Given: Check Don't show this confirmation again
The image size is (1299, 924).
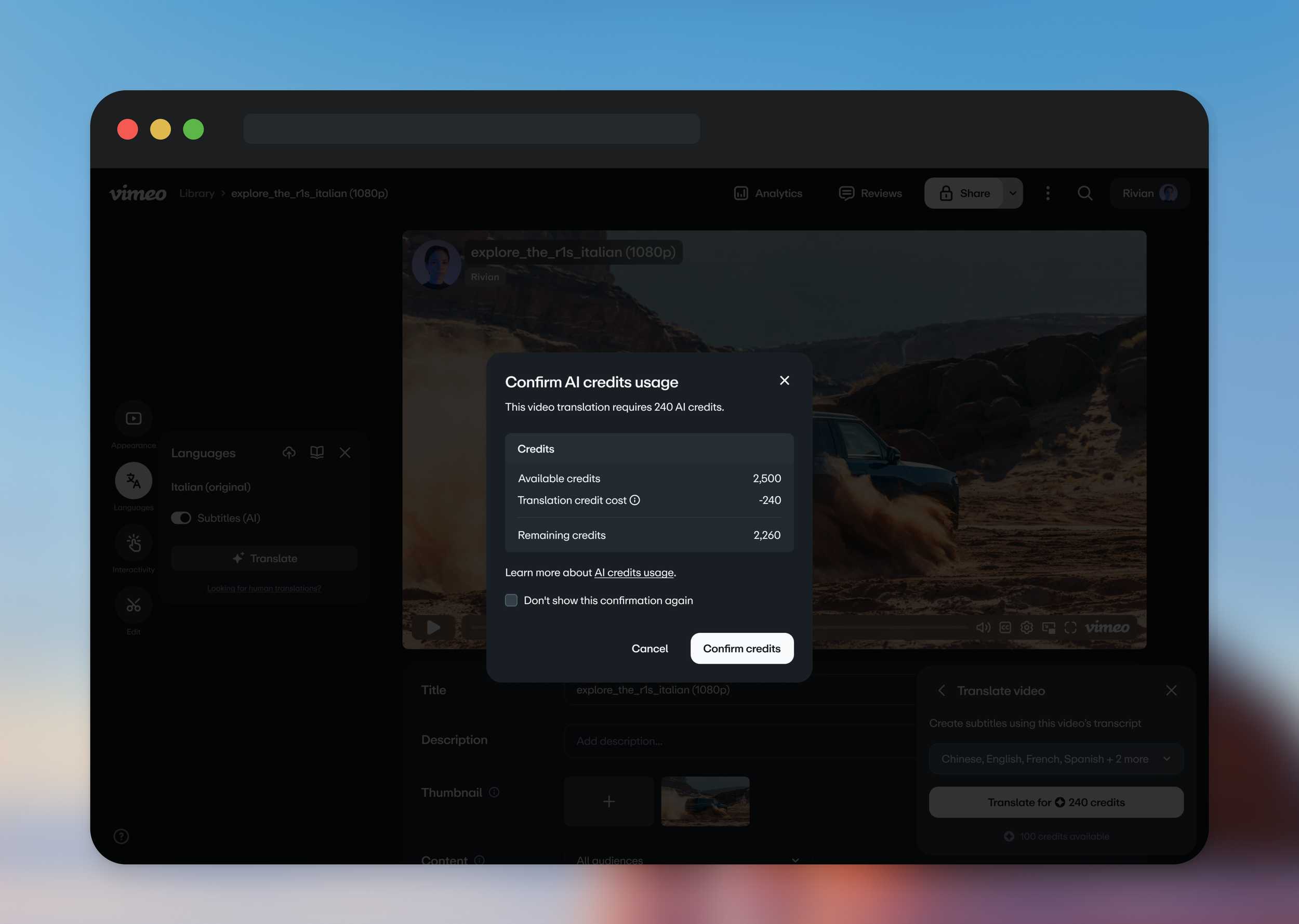Looking at the screenshot, I should 511,600.
